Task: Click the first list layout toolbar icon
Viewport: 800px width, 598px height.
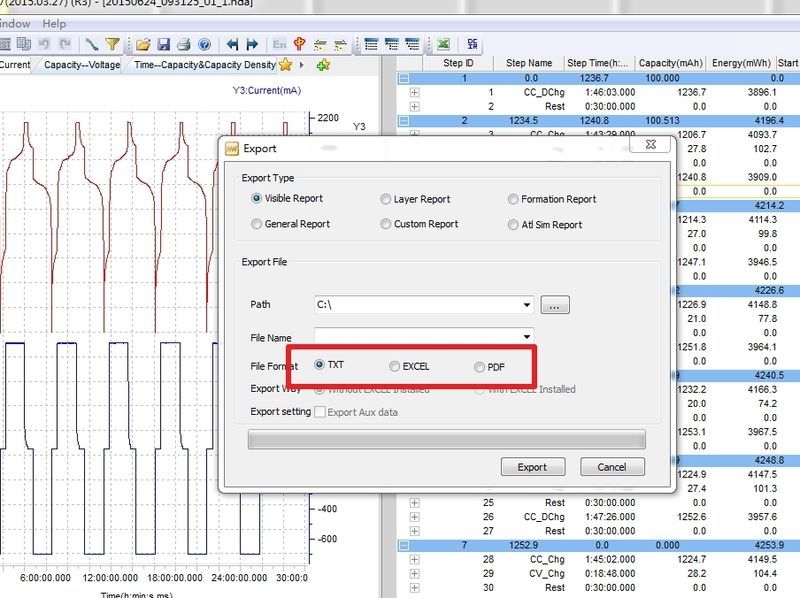Action: (371, 45)
